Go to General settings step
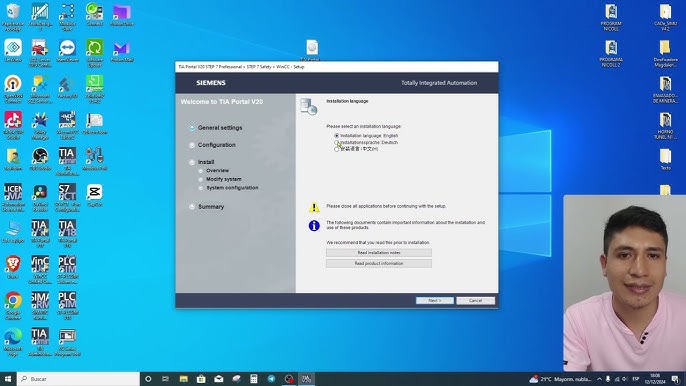This screenshot has height=386, width=686. point(220,128)
